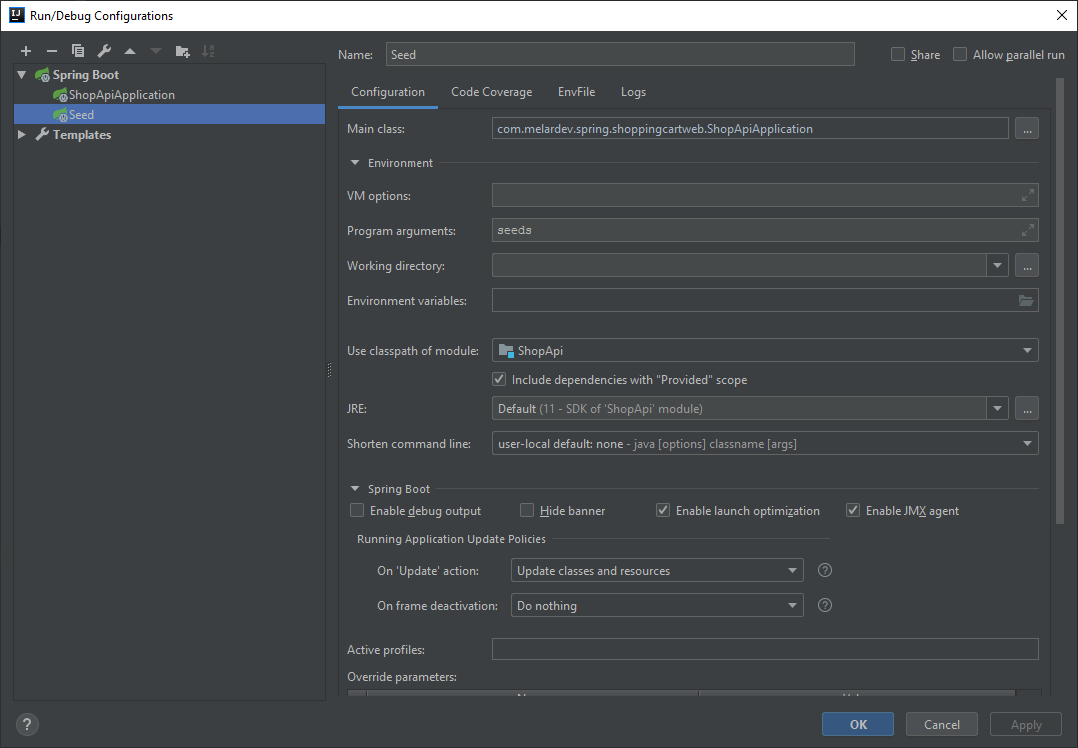Create a new folder for configurations
The height and width of the screenshot is (748, 1078).
[182, 51]
